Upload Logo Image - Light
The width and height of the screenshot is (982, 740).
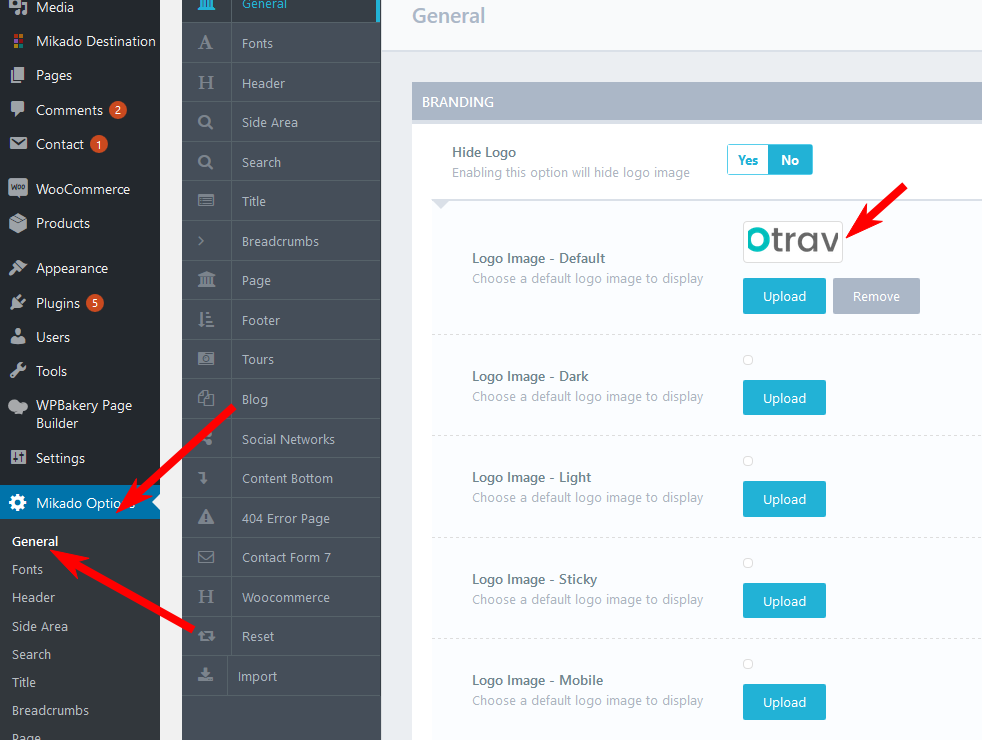tap(784, 499)
